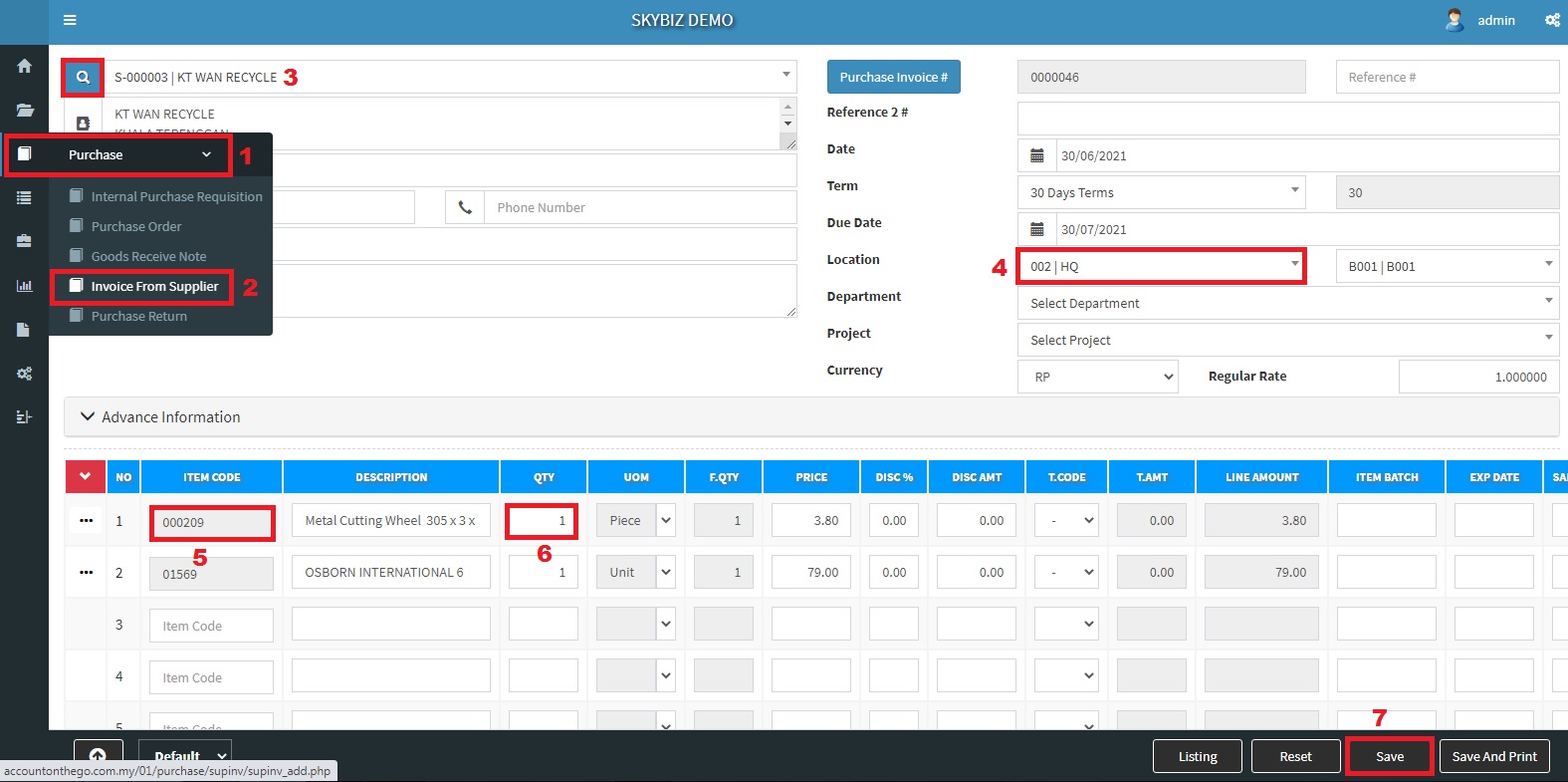Click the settings gears icon near admin

tap(1551, 20)
